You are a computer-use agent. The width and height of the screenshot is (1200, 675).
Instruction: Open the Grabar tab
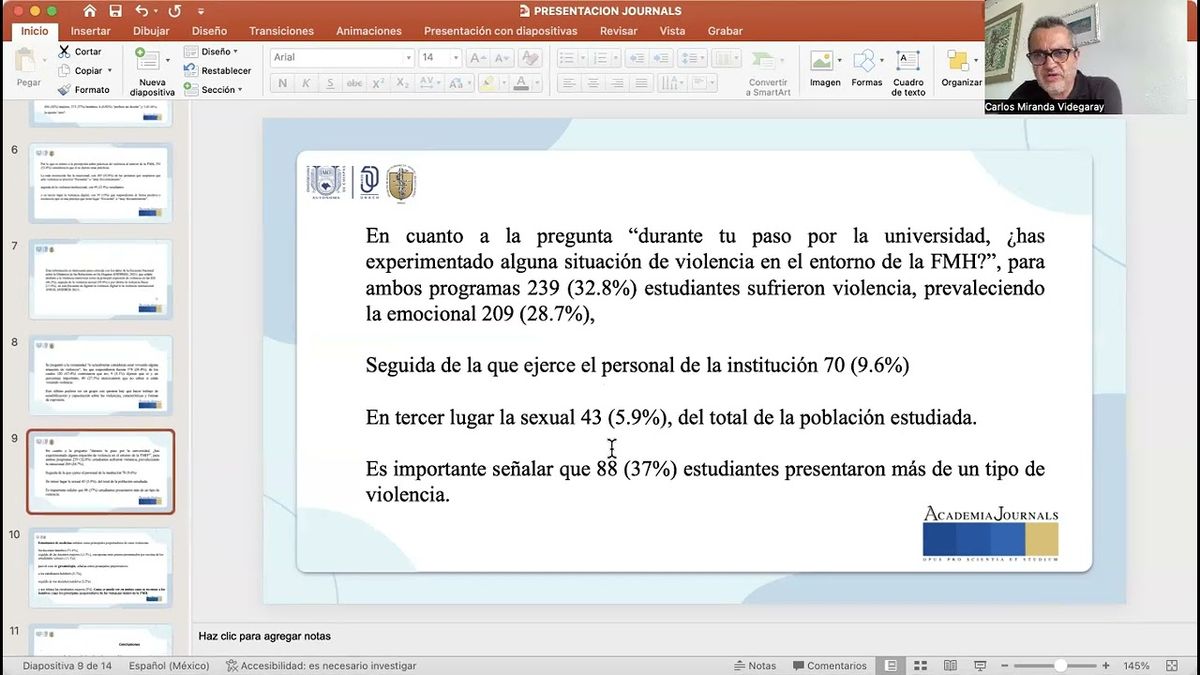tap(725, 31)
